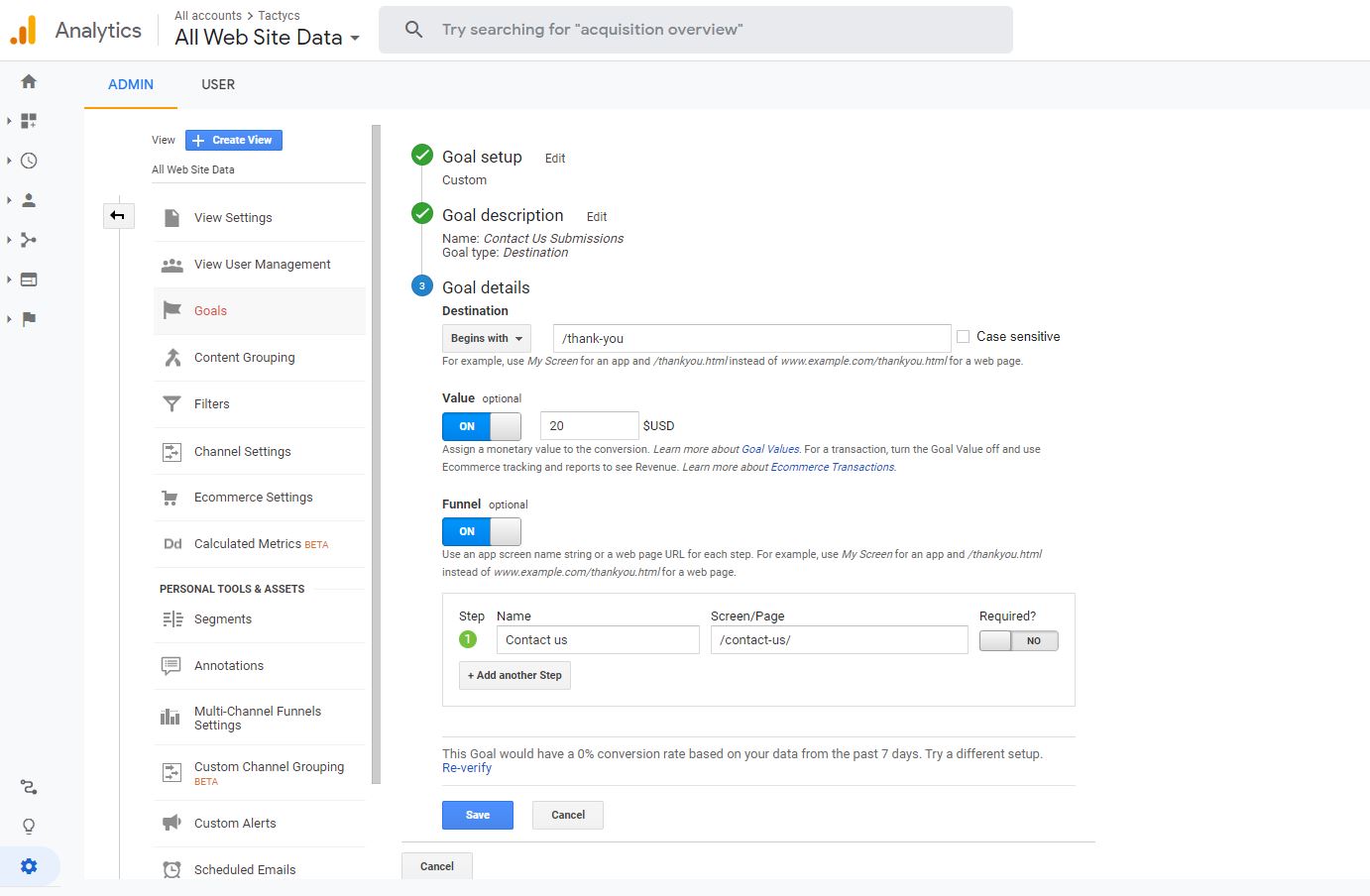Switch to the USER tab
The width and height of the screenshot is (1370, 896).
click(218, 84)
